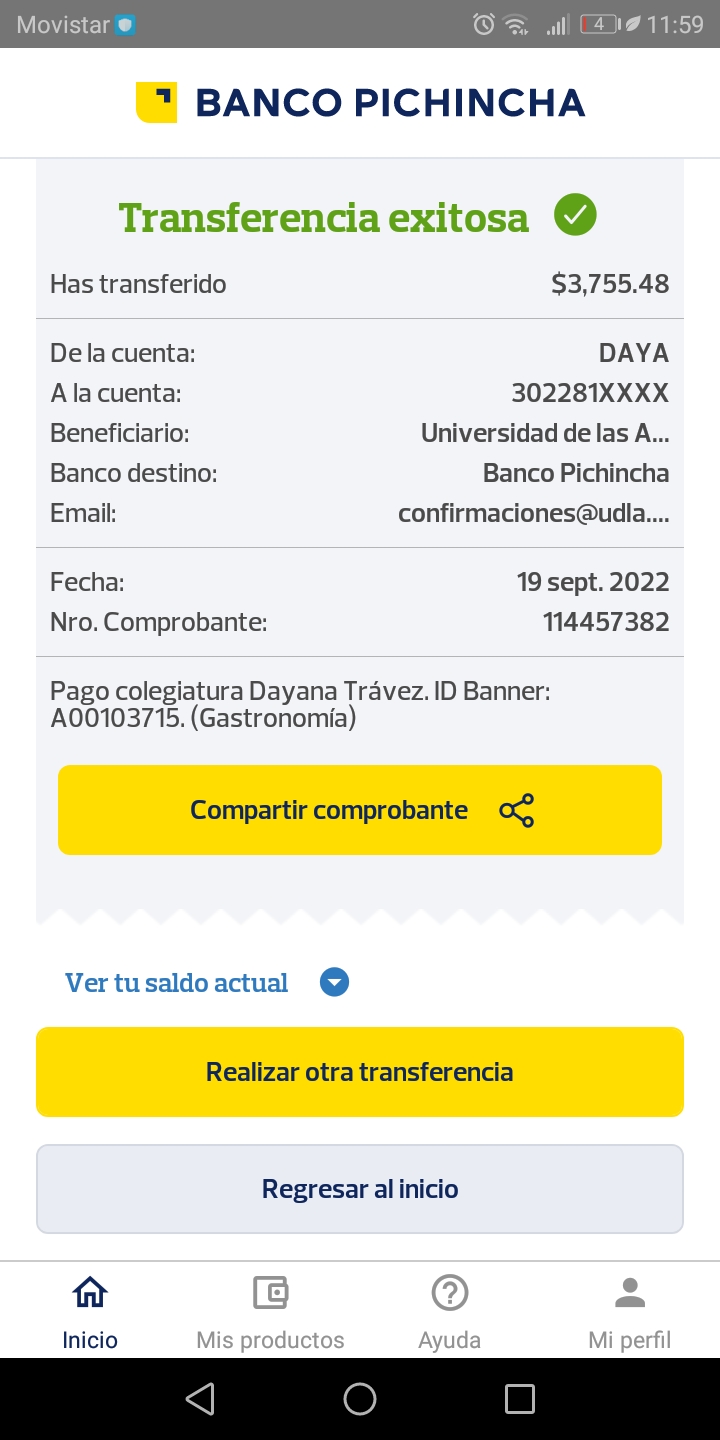Tap the receipt number 114457382

pyautogui.click(x=606, y=622)
